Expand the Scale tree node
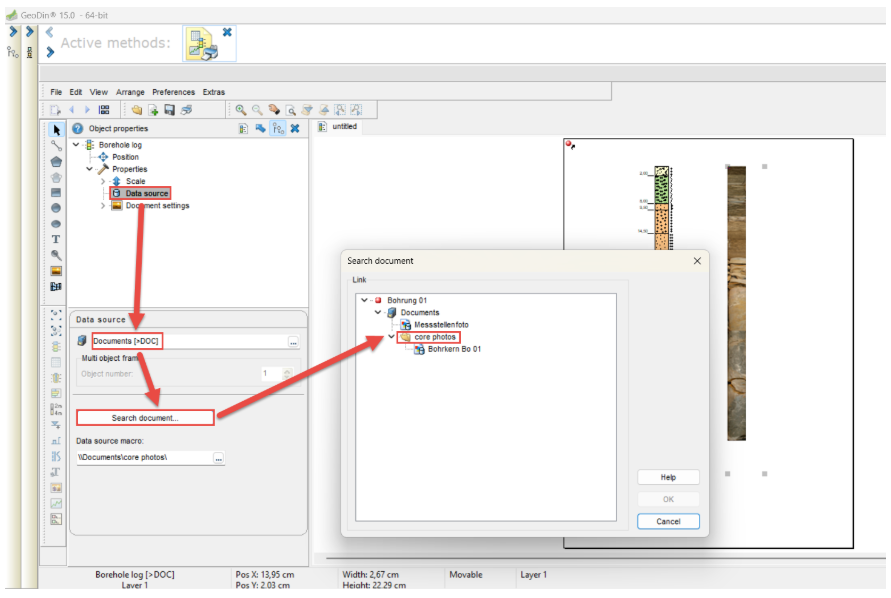This screenshot has height=598, width=891. click(x=103, y=181)
